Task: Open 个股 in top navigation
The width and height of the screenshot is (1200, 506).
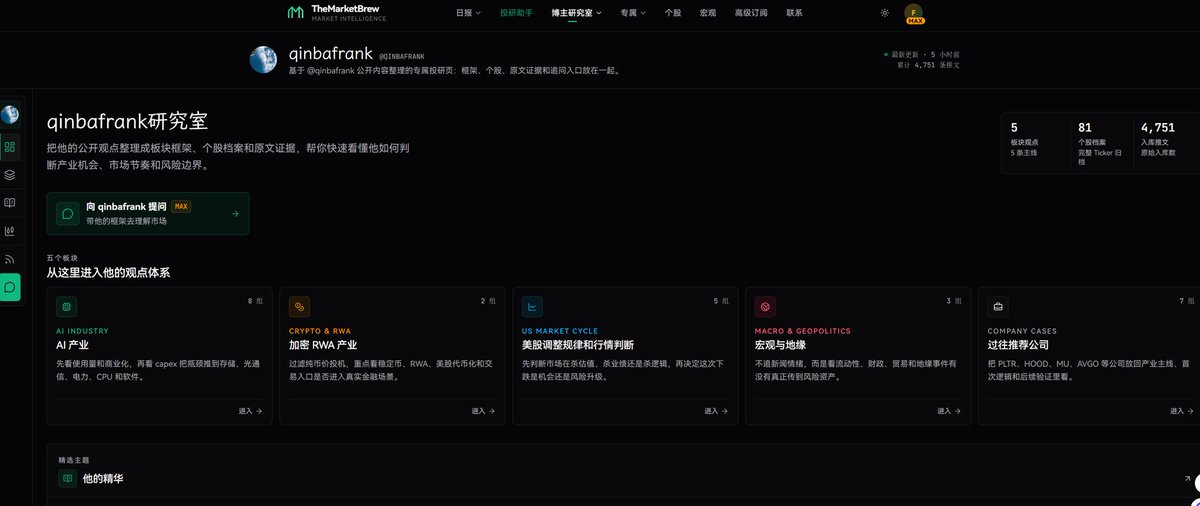Action: 673,13
